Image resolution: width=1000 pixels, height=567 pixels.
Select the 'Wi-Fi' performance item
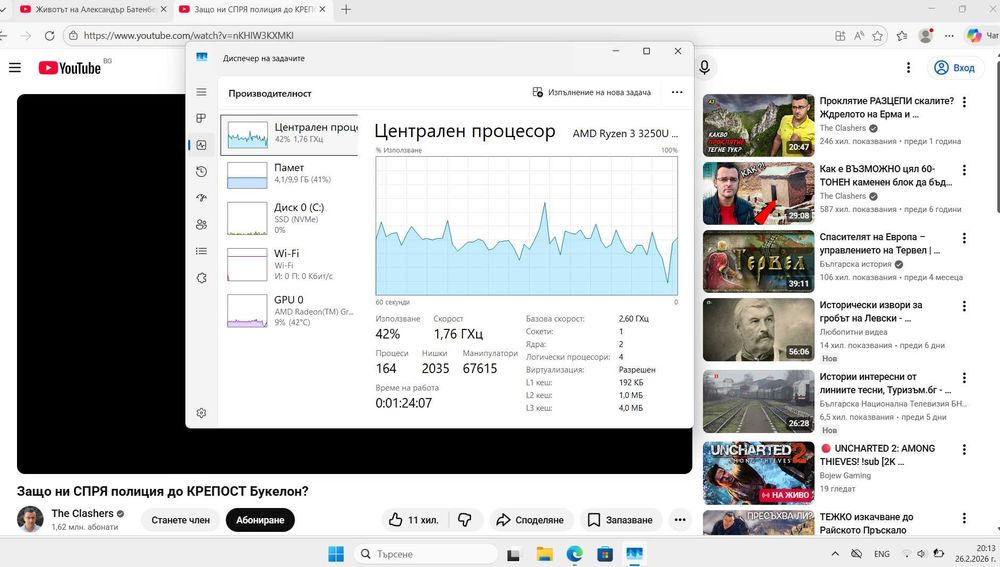pos(290,264)
